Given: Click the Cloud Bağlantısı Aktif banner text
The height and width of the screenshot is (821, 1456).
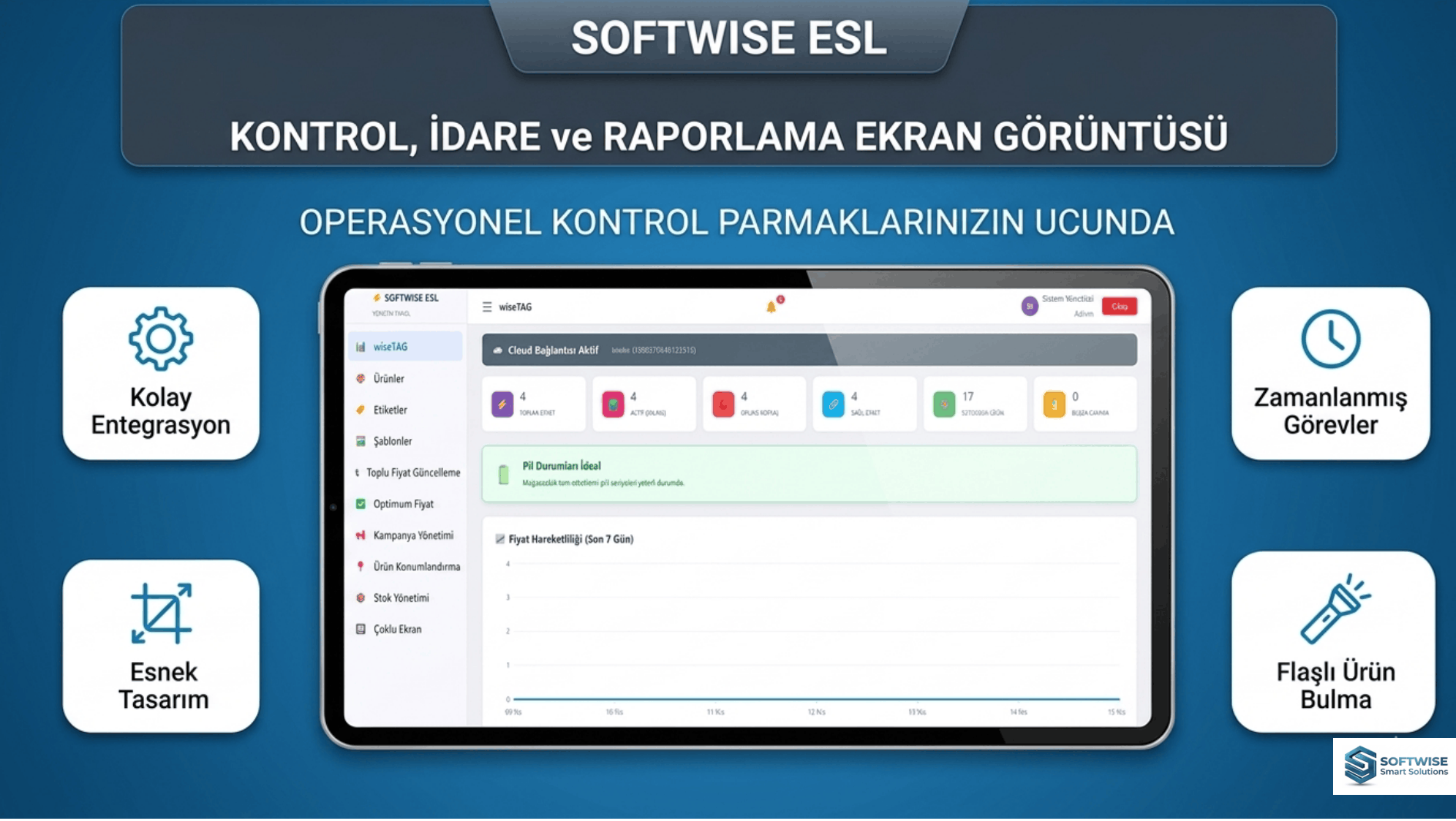Looking at the screenshot, I should click(553, 350).
